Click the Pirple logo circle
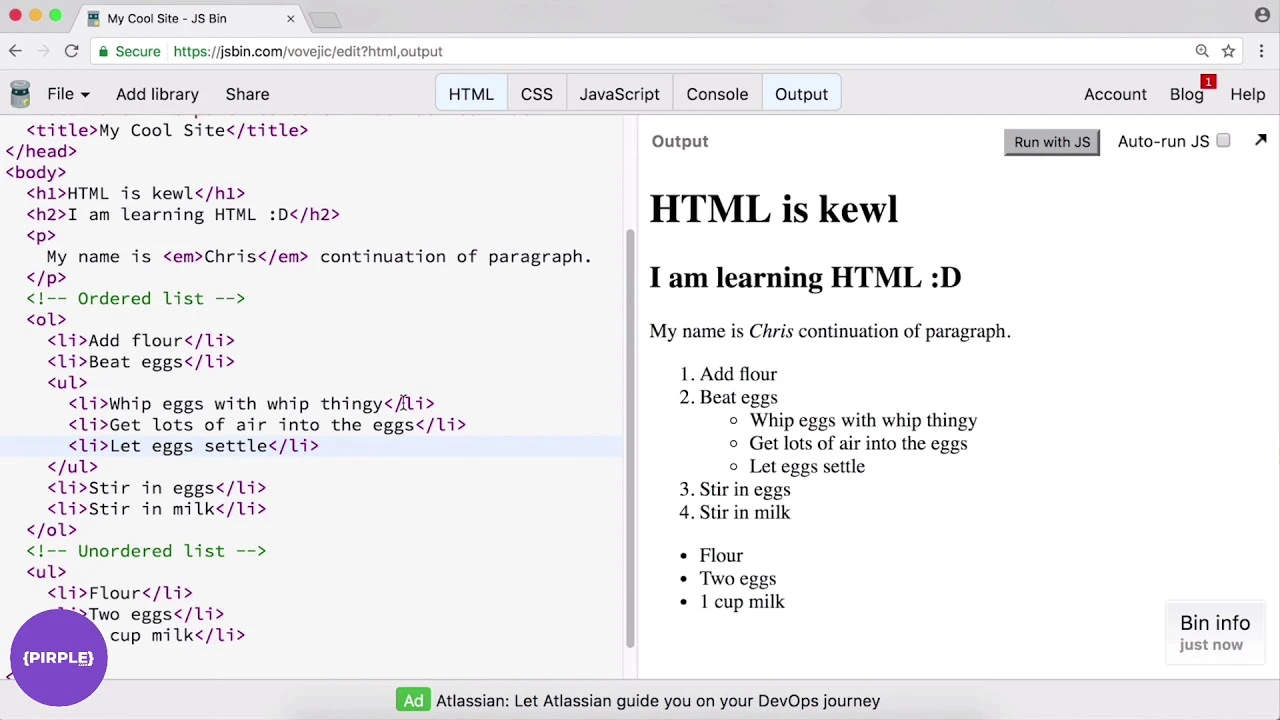The width and height of the screenshot is (1280, 720). coord(58,658)
